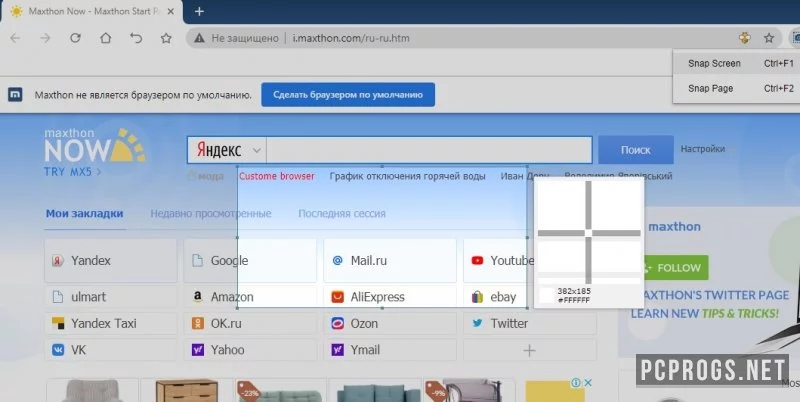800x402 pixels.
Task: Open the Yandex Taxi bookmark tile
Action: (111, 323)
